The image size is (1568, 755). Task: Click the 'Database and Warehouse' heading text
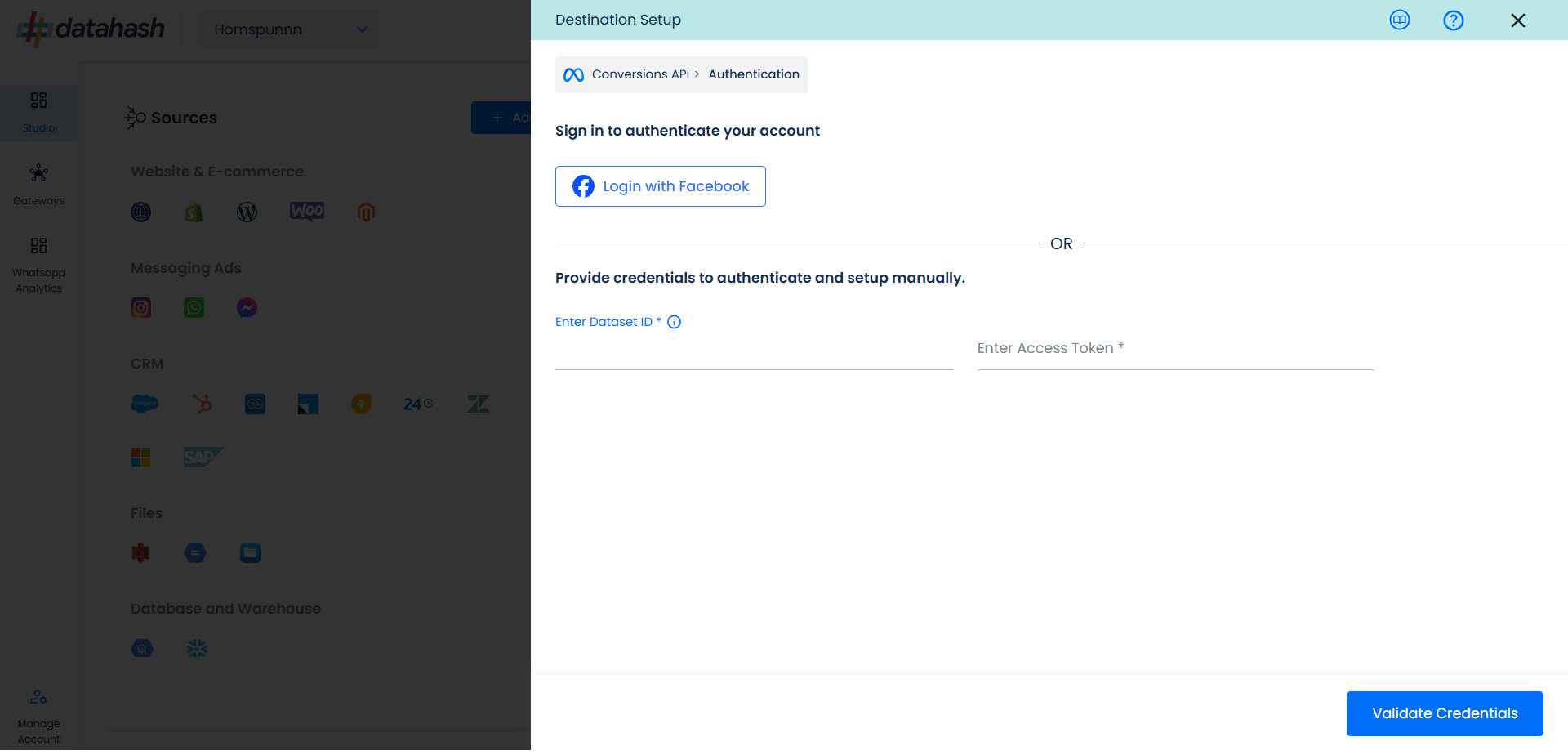[225, 609]
